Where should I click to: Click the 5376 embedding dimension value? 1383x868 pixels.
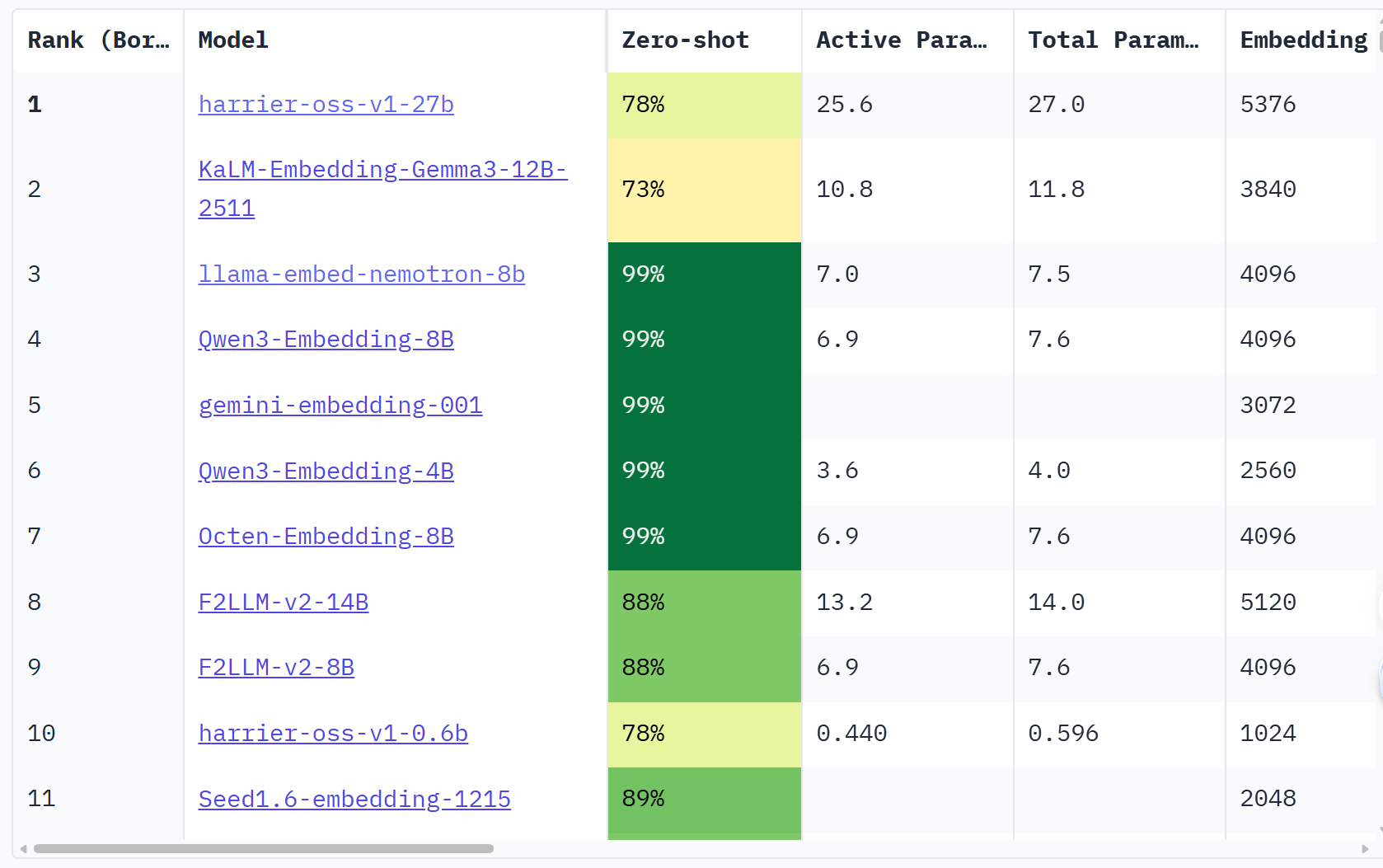[1268, 105]
